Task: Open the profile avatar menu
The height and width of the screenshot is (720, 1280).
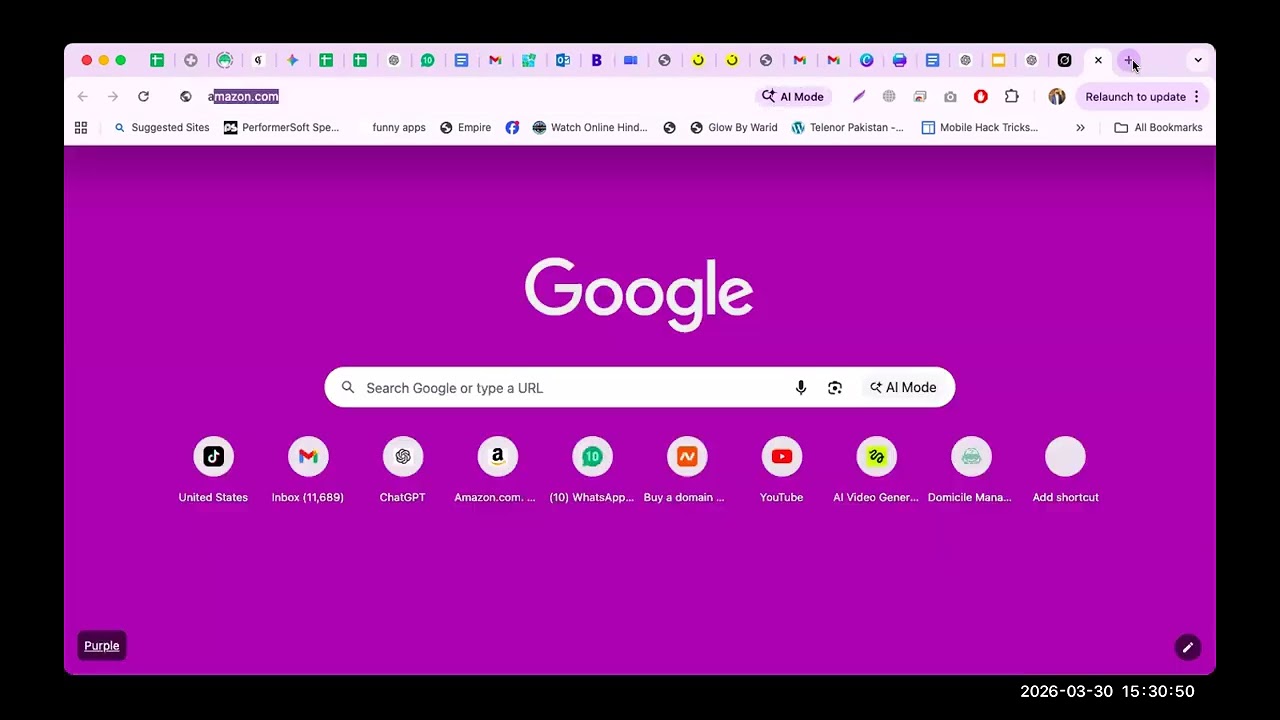Action: point(1057,97)
